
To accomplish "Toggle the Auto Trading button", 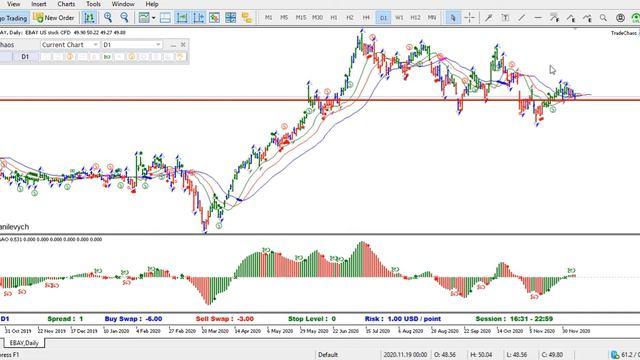I will (14, 18).
